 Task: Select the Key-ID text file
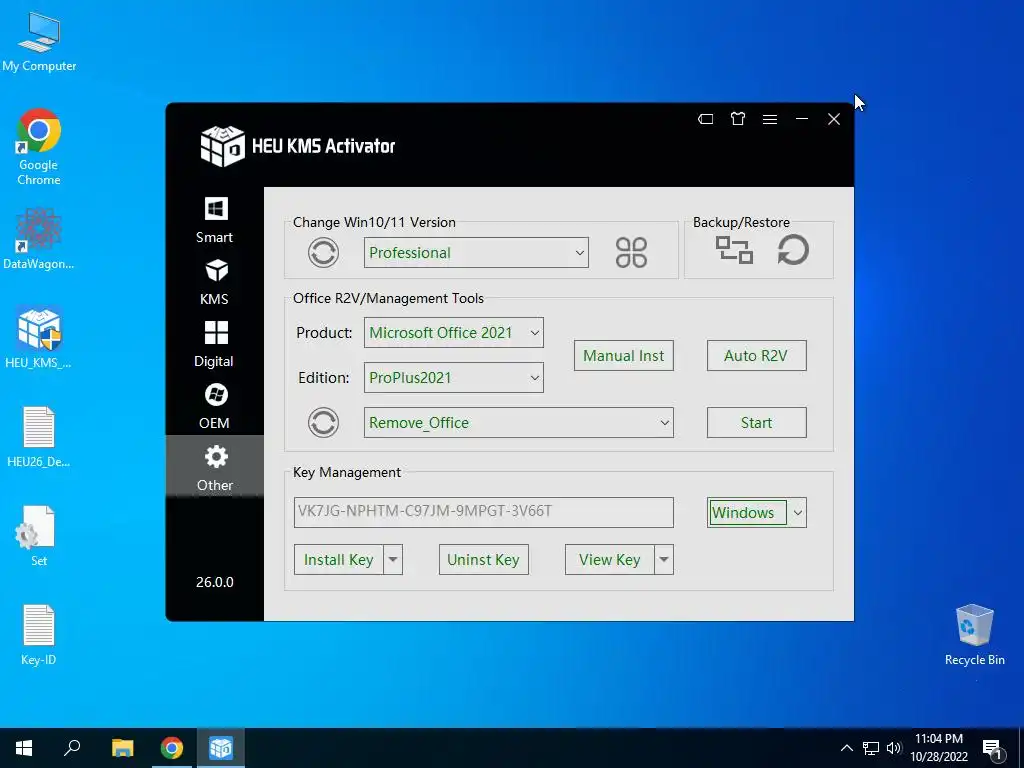39,635
